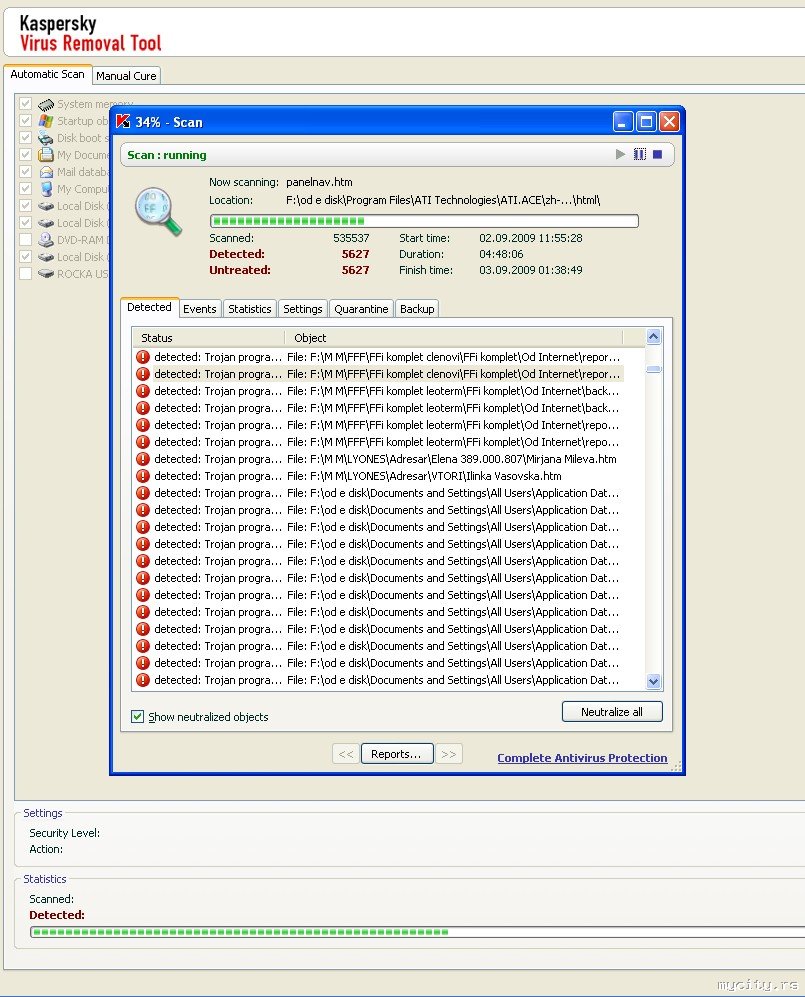
Task: Click the Untreated: label
Action: pyautogui.click(x=240, y=270)
